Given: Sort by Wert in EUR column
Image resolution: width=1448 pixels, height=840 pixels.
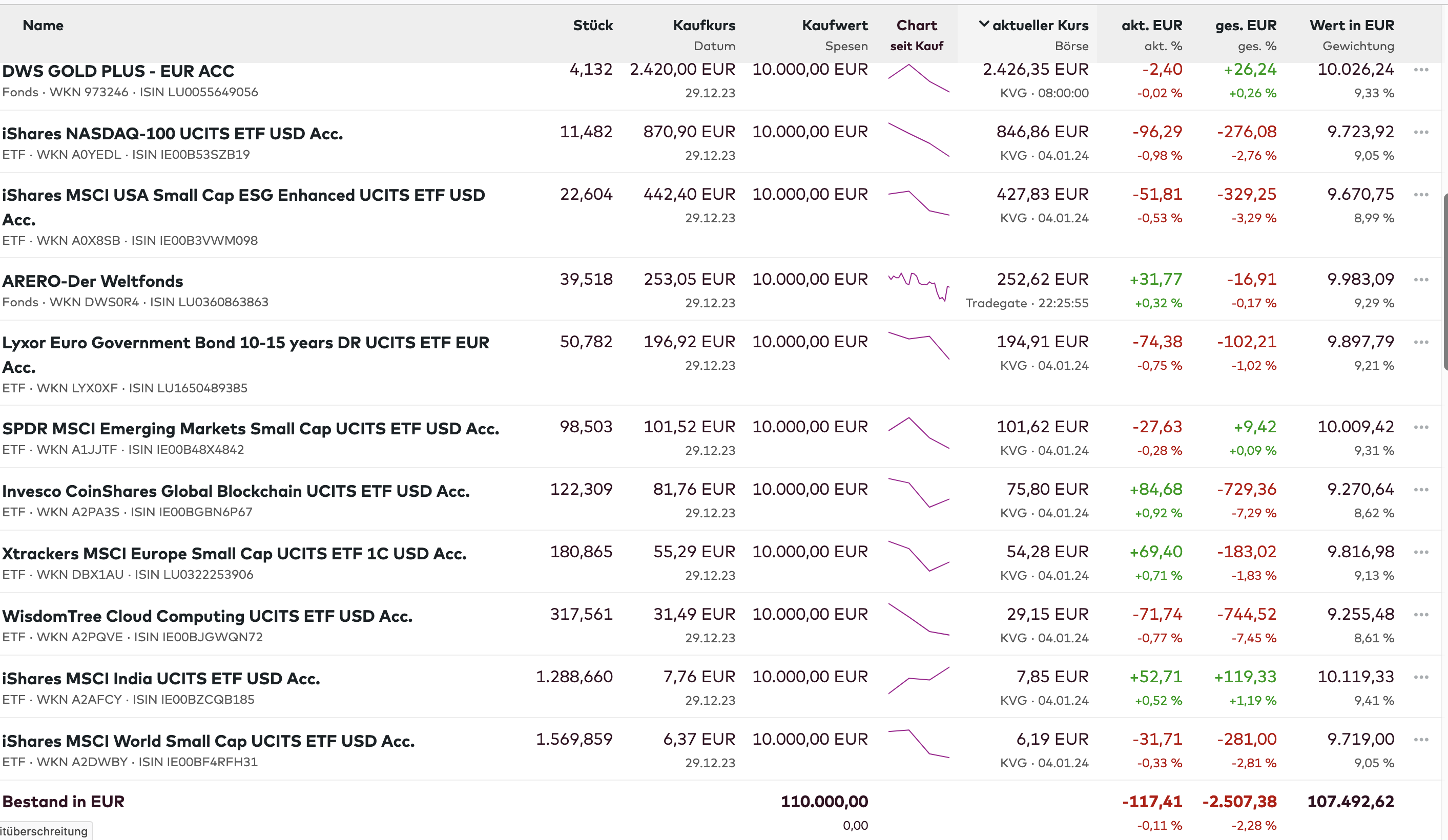Looking at the screenshot, I should pos(1352,25).
